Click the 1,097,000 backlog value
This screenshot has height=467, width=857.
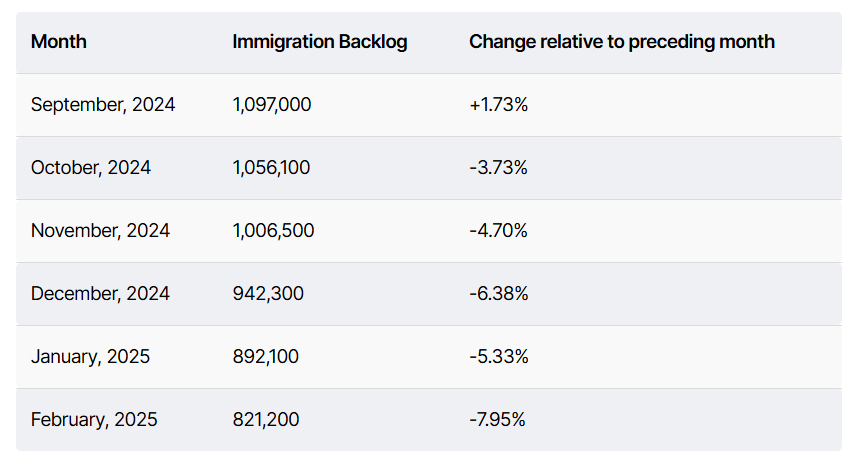pos(272,105)
